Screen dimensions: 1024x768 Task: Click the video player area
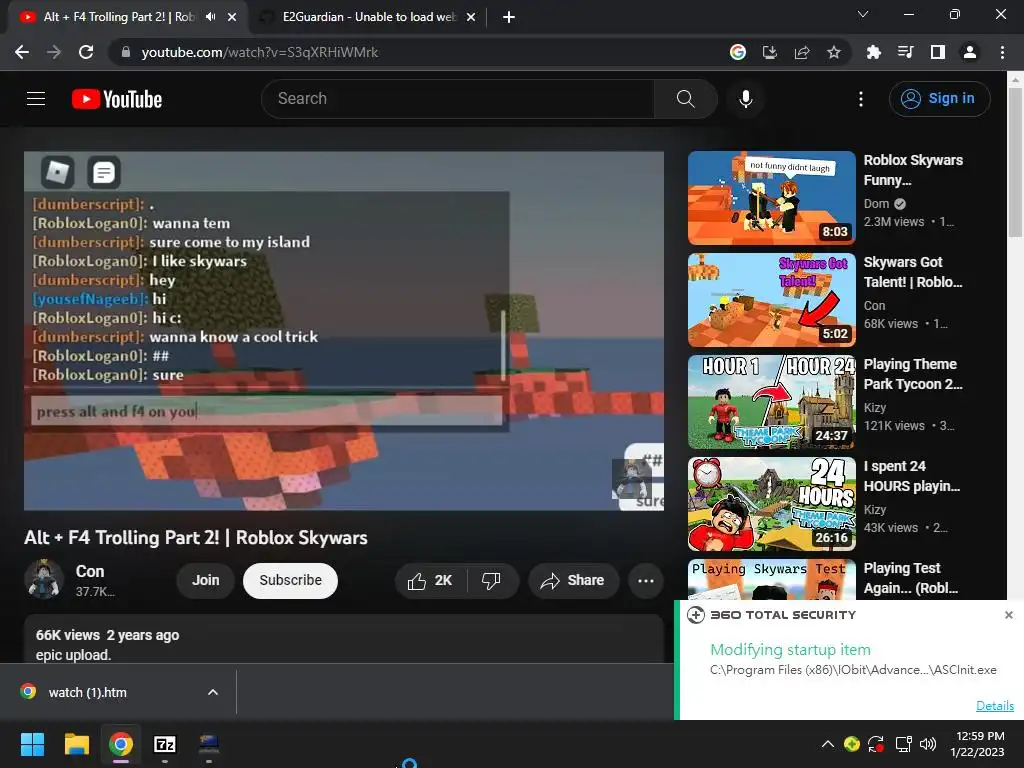(x=344, y=330)
